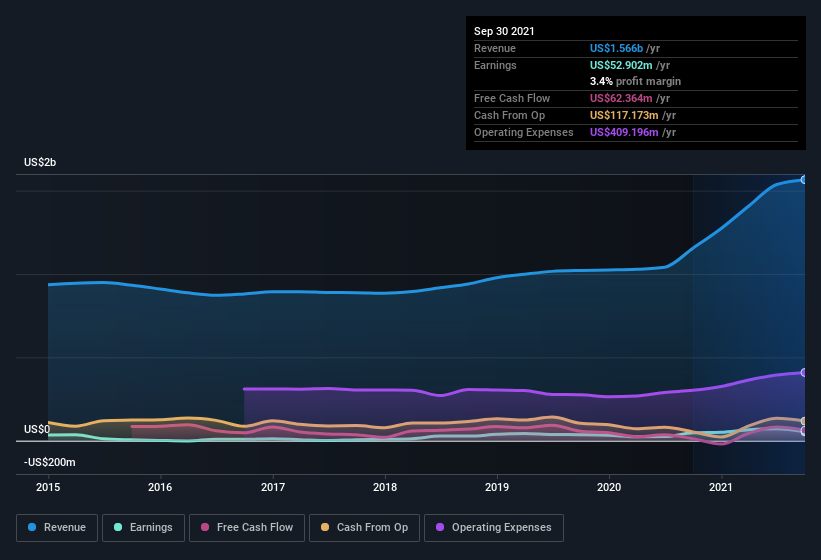This screenshot has width=821, height=560.
Task: Click the Free Cash Flow label in tooltip
Action: (x=512, y=98)
